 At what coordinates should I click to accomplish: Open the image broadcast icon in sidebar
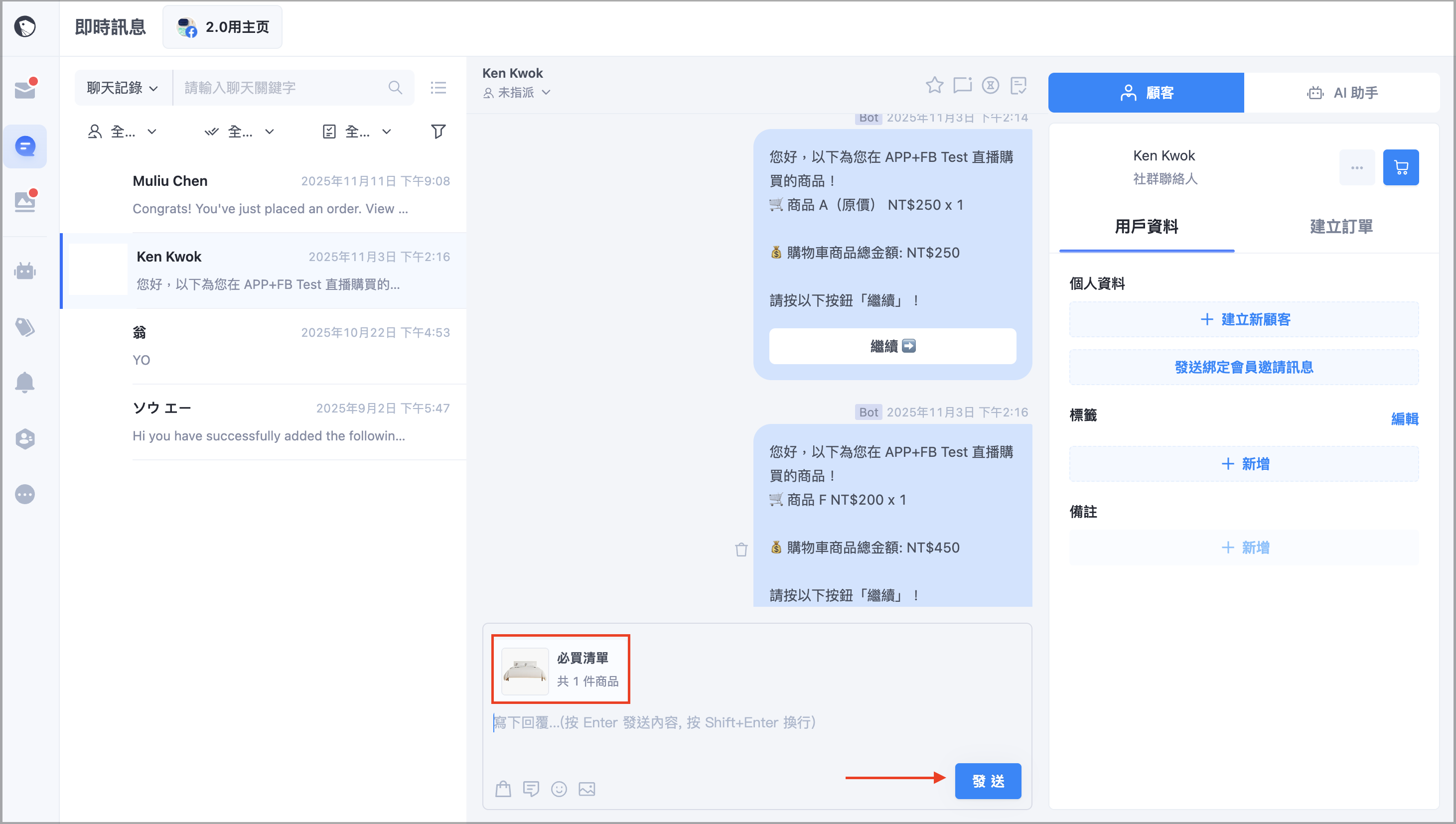tap(25, 201)
